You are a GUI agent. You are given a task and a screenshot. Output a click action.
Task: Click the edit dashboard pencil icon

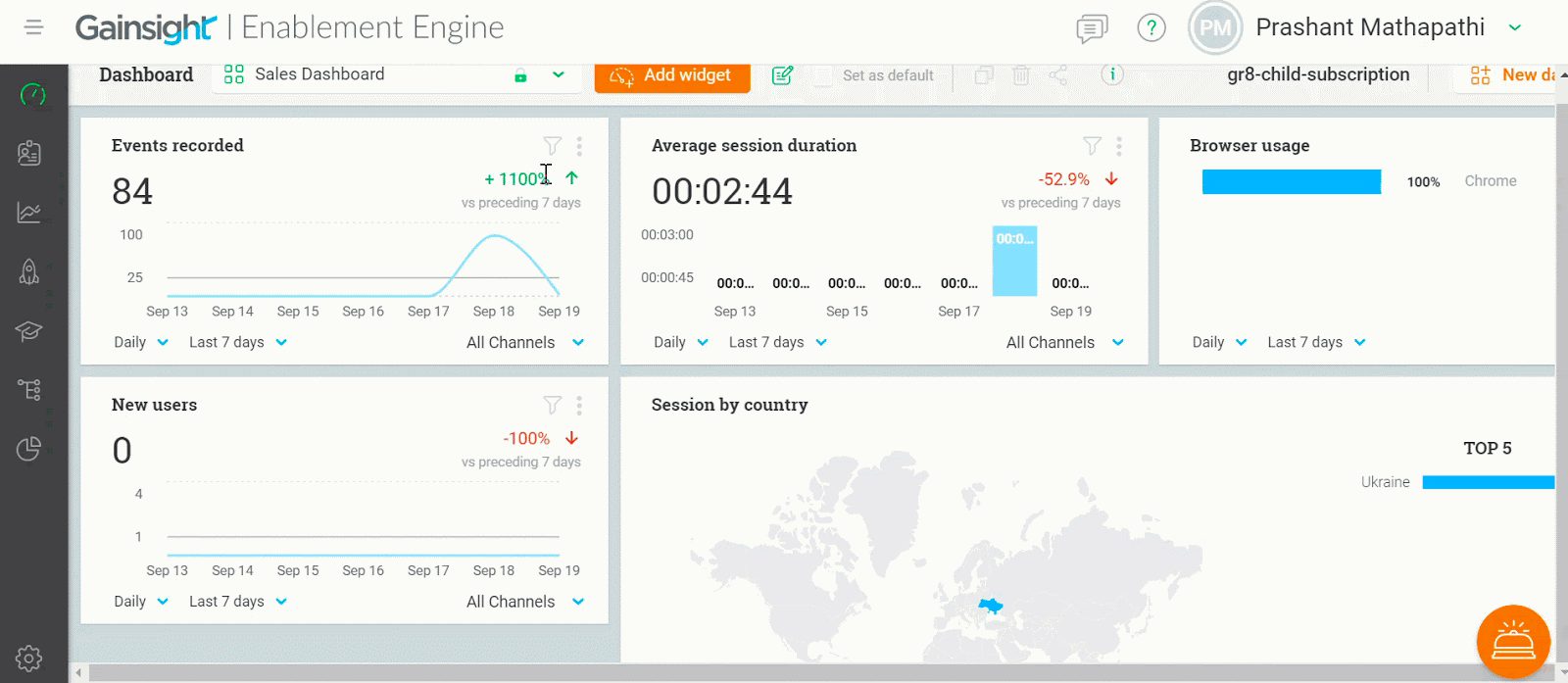[x=782, y=75]
